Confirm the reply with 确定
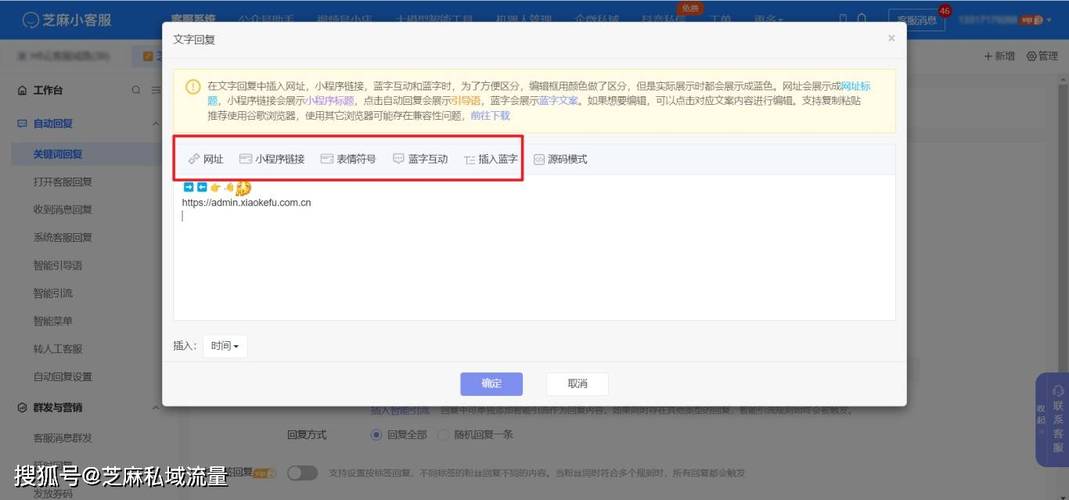This screenshot has height=500, width=1069. [x=492, y=383]
